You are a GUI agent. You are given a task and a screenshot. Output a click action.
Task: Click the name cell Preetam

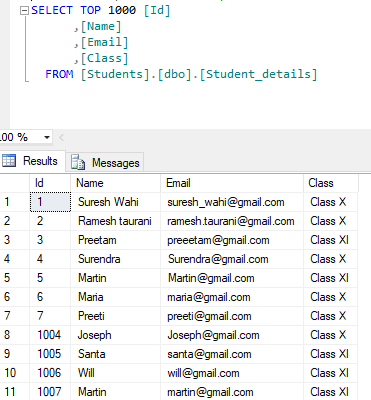coord(115,240)
